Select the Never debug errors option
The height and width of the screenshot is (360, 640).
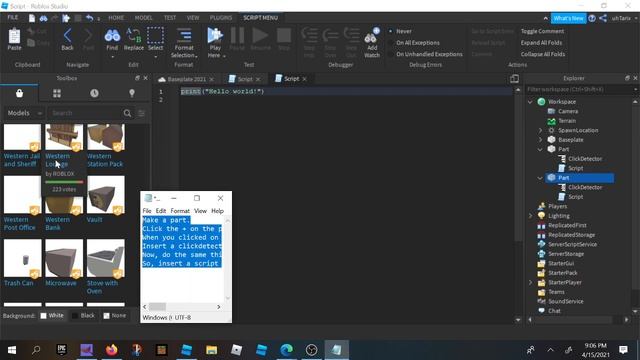tap(400, 31)
